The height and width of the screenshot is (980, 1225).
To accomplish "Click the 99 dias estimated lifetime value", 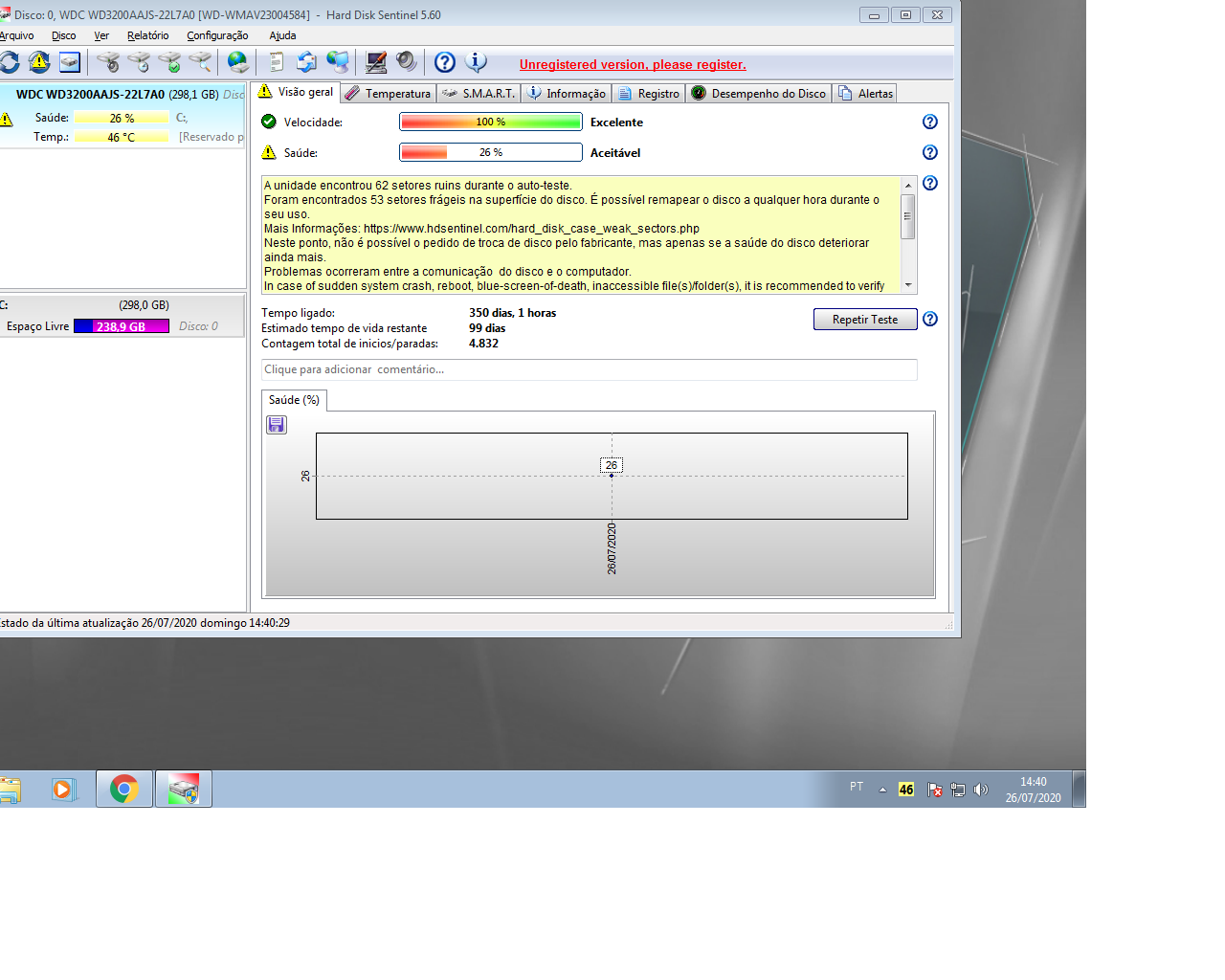I will 487,328.
